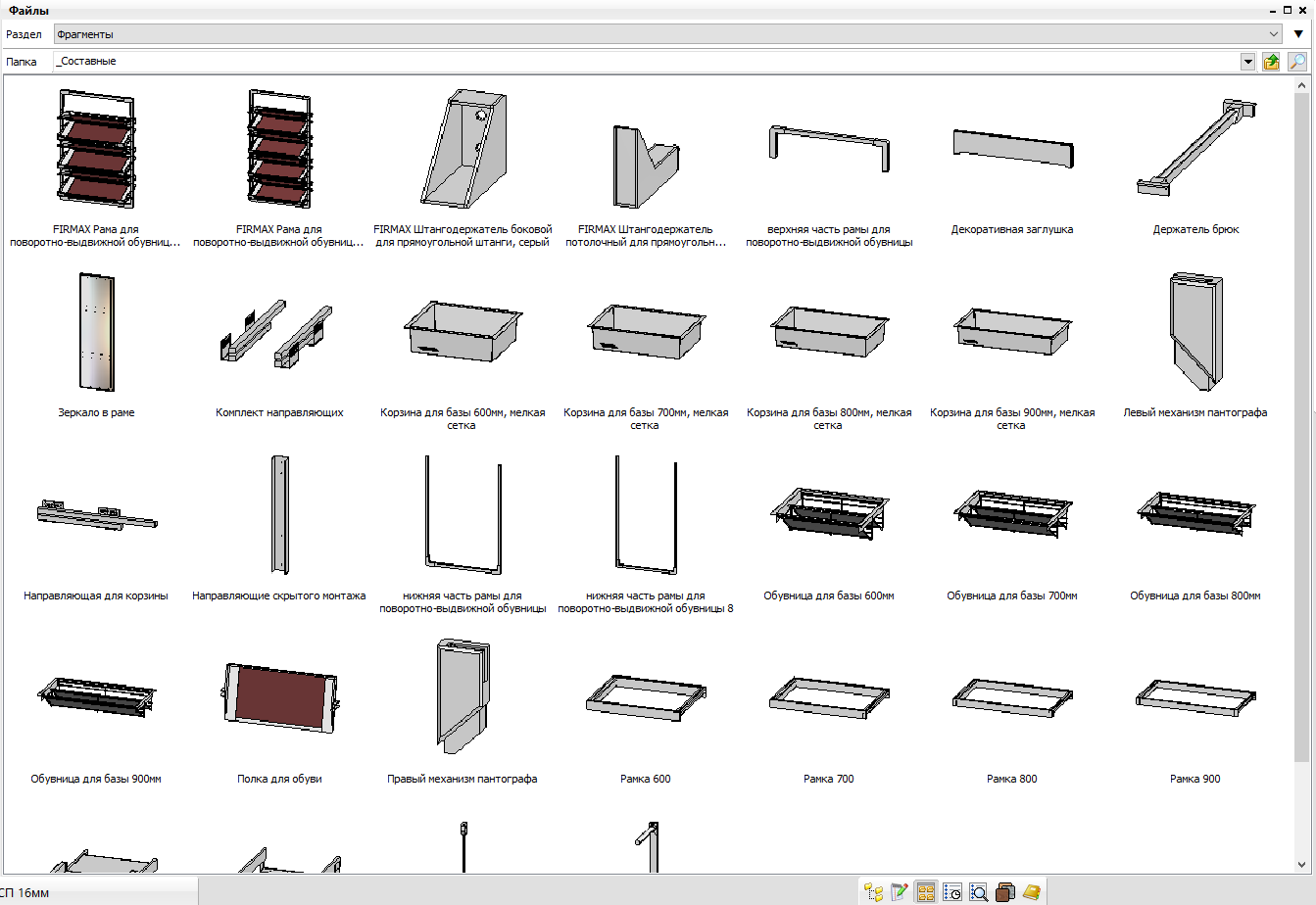The height and width of the screenshot is (905, 1316).
Task: Open the materials swatches icon
Action: (1005, 891)
